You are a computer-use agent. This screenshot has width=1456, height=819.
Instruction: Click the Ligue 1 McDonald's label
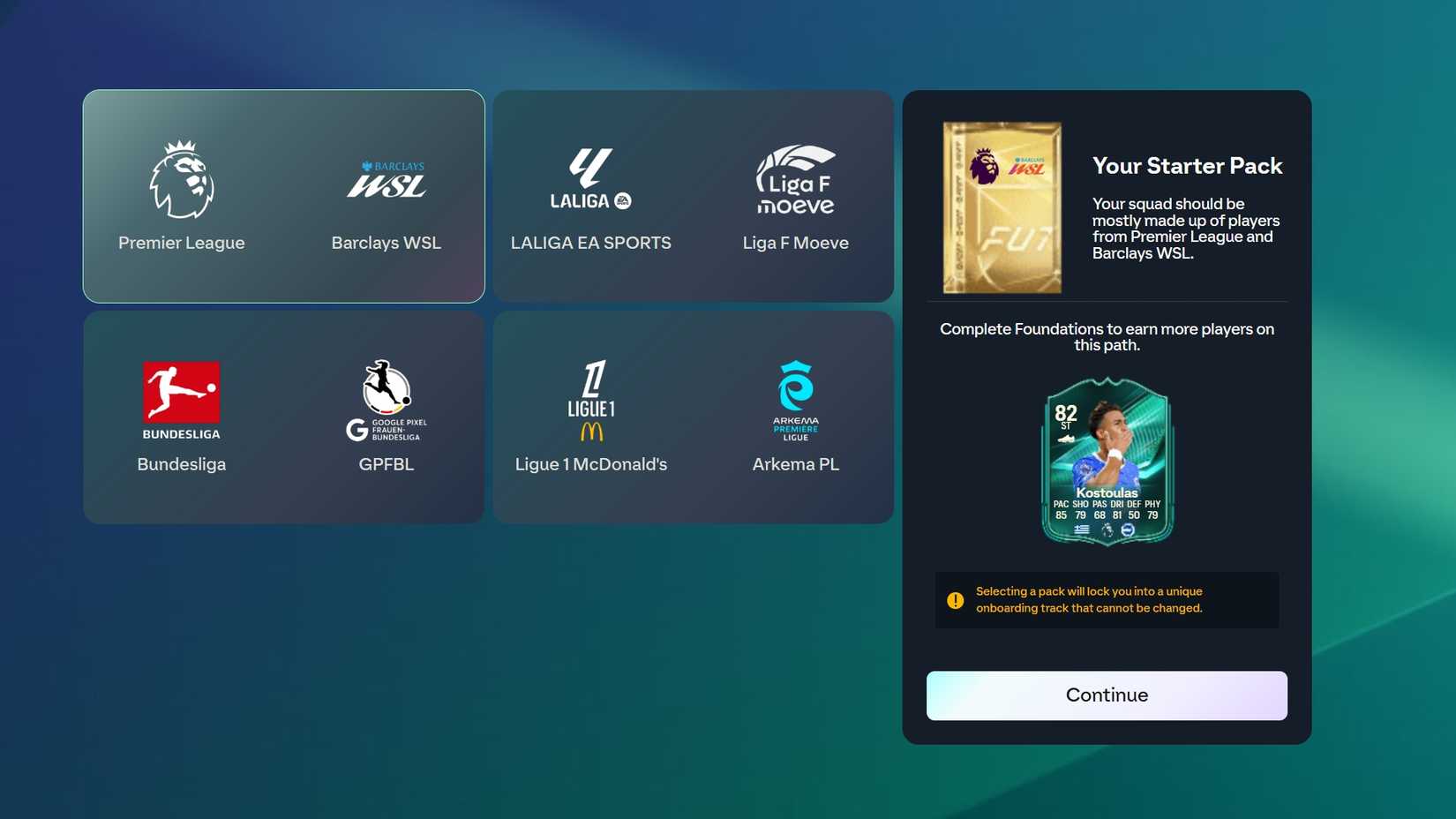[x=591, y=464]
